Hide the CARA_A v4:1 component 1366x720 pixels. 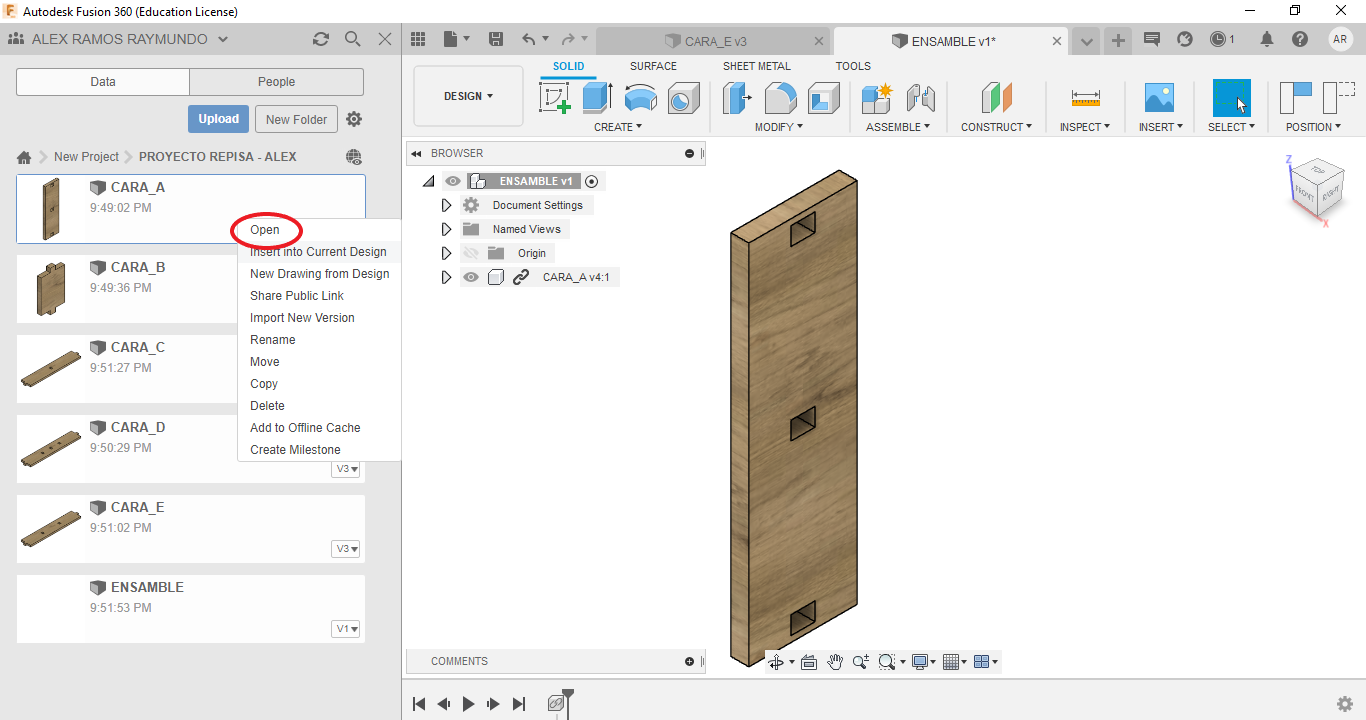[x=471, y=277]
